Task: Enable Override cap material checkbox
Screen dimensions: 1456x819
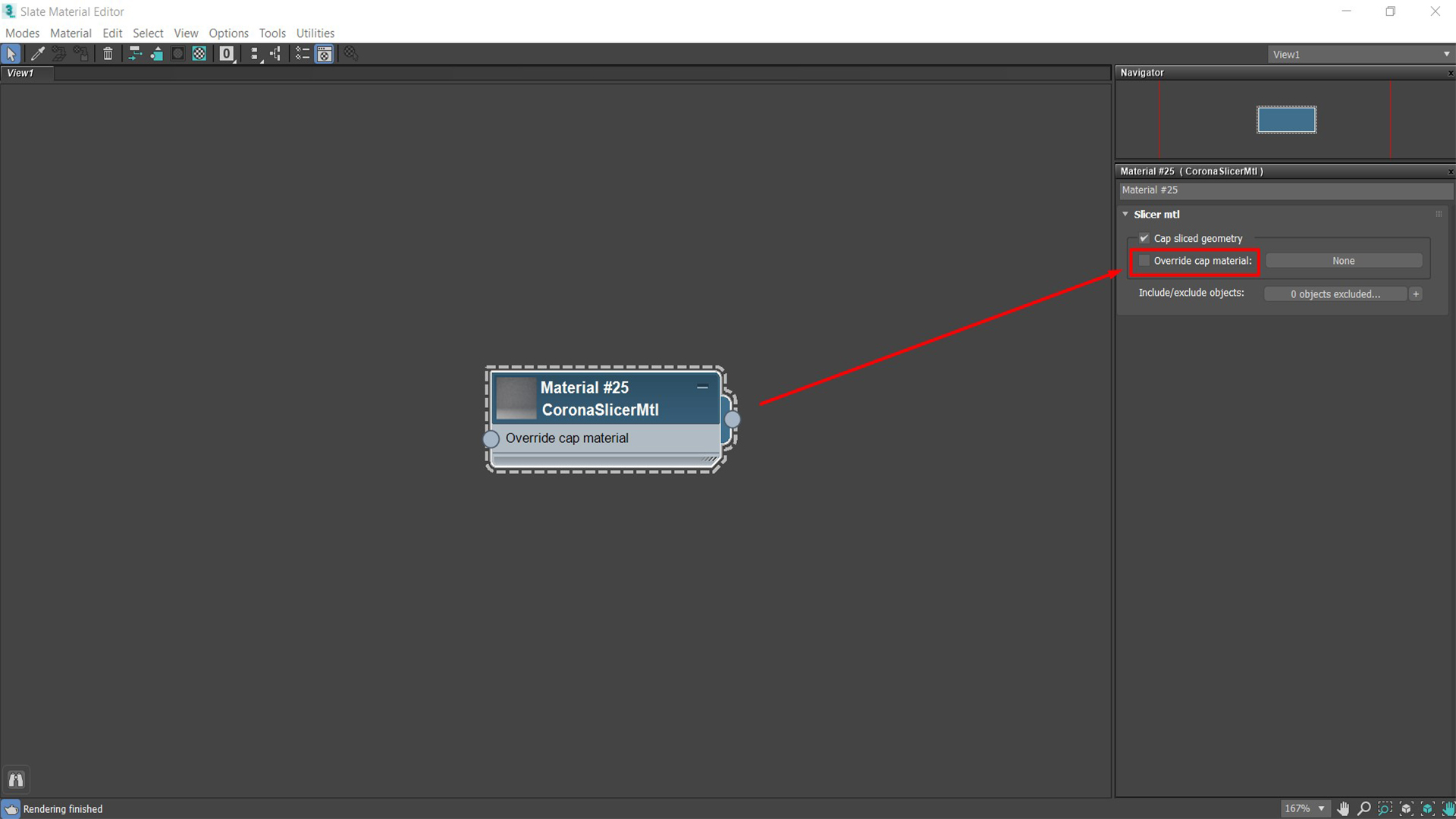Action: (1144, 260)
